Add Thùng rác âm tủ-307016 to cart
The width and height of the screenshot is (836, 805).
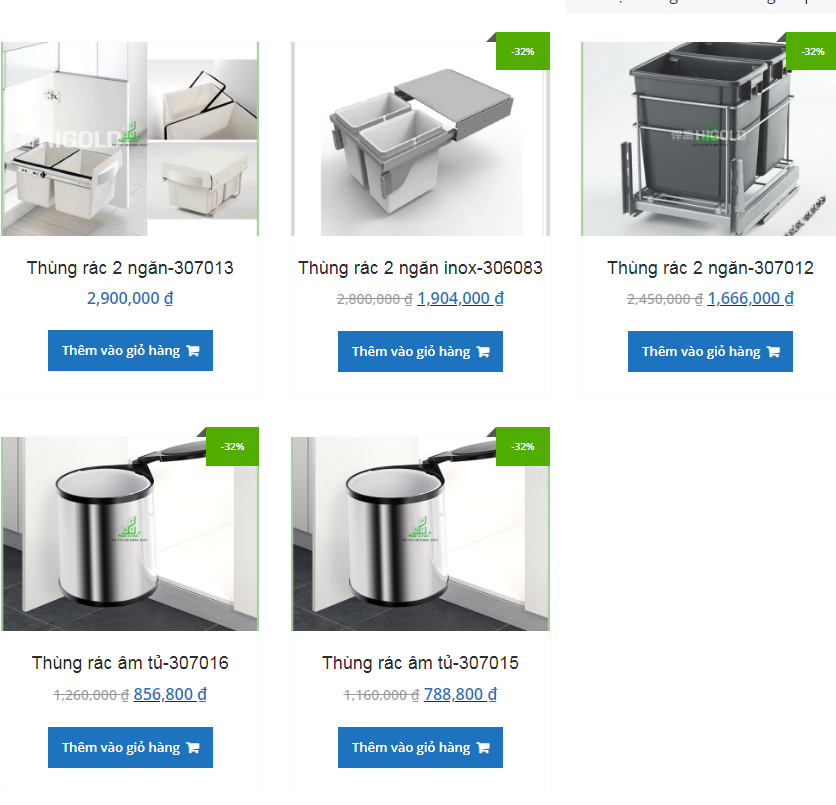pyautogui.click(x=130, y=747)
